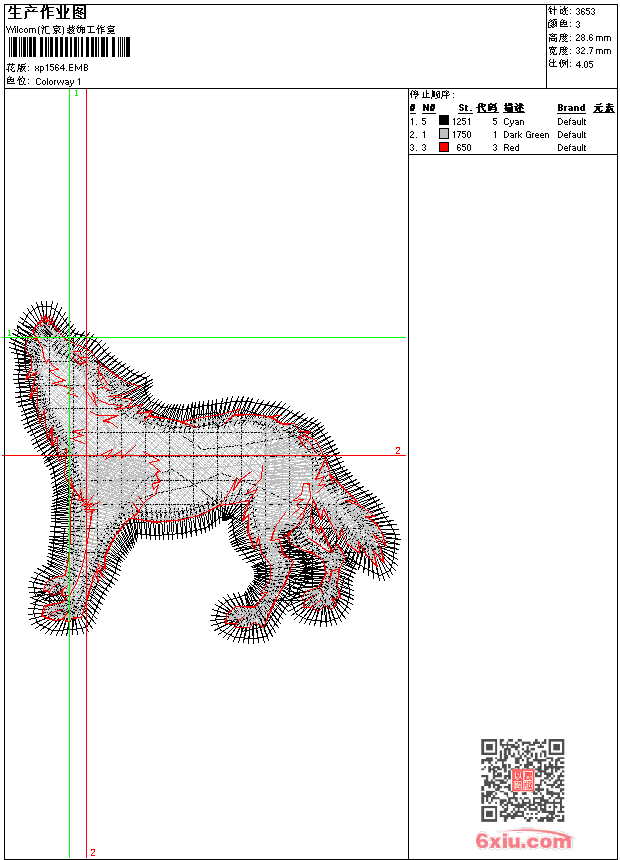Select the black Cyan color swatch

tap(444, 121)
